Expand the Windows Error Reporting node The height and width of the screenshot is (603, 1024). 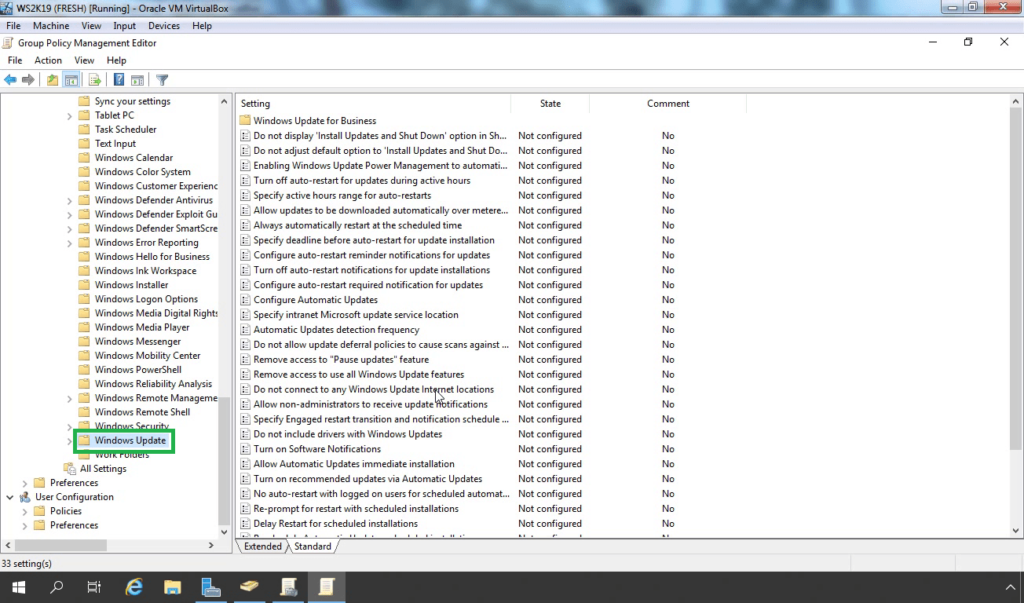[x=69, y=243]
